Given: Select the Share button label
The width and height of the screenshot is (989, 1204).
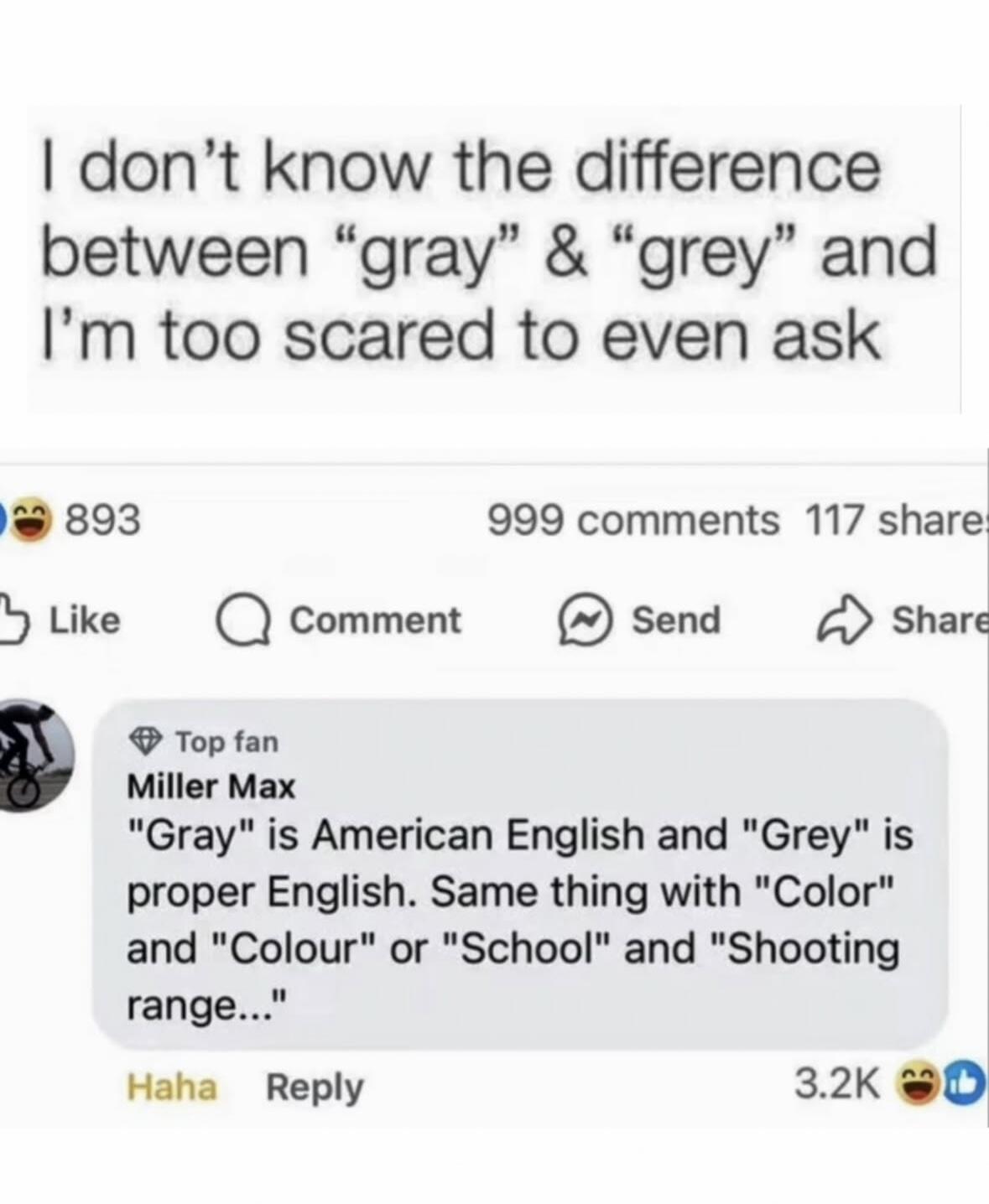Looking at the screenshot, I should point(939,620).
